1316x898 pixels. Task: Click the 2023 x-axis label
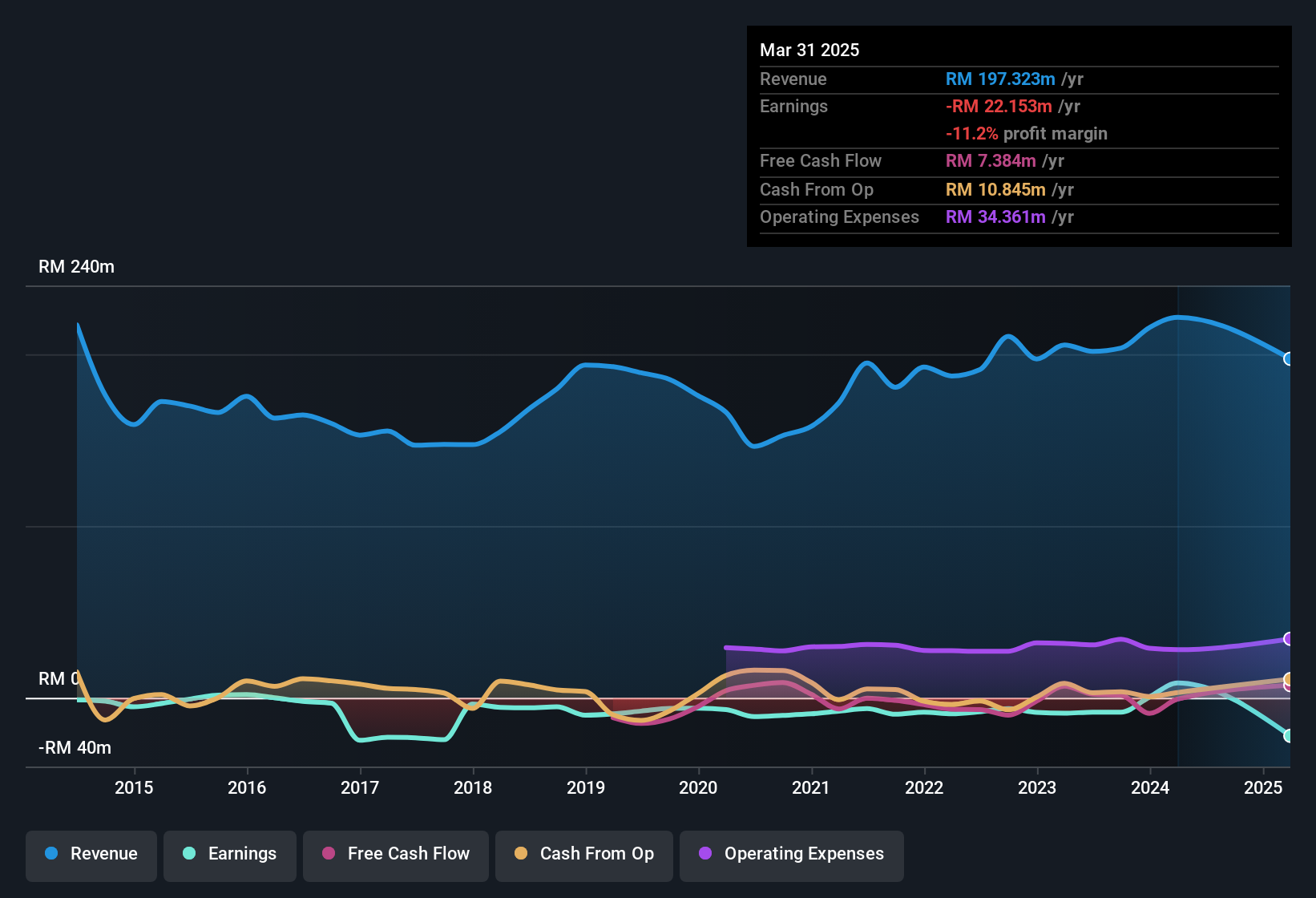pyautogui.click(x=1037, y=787)
